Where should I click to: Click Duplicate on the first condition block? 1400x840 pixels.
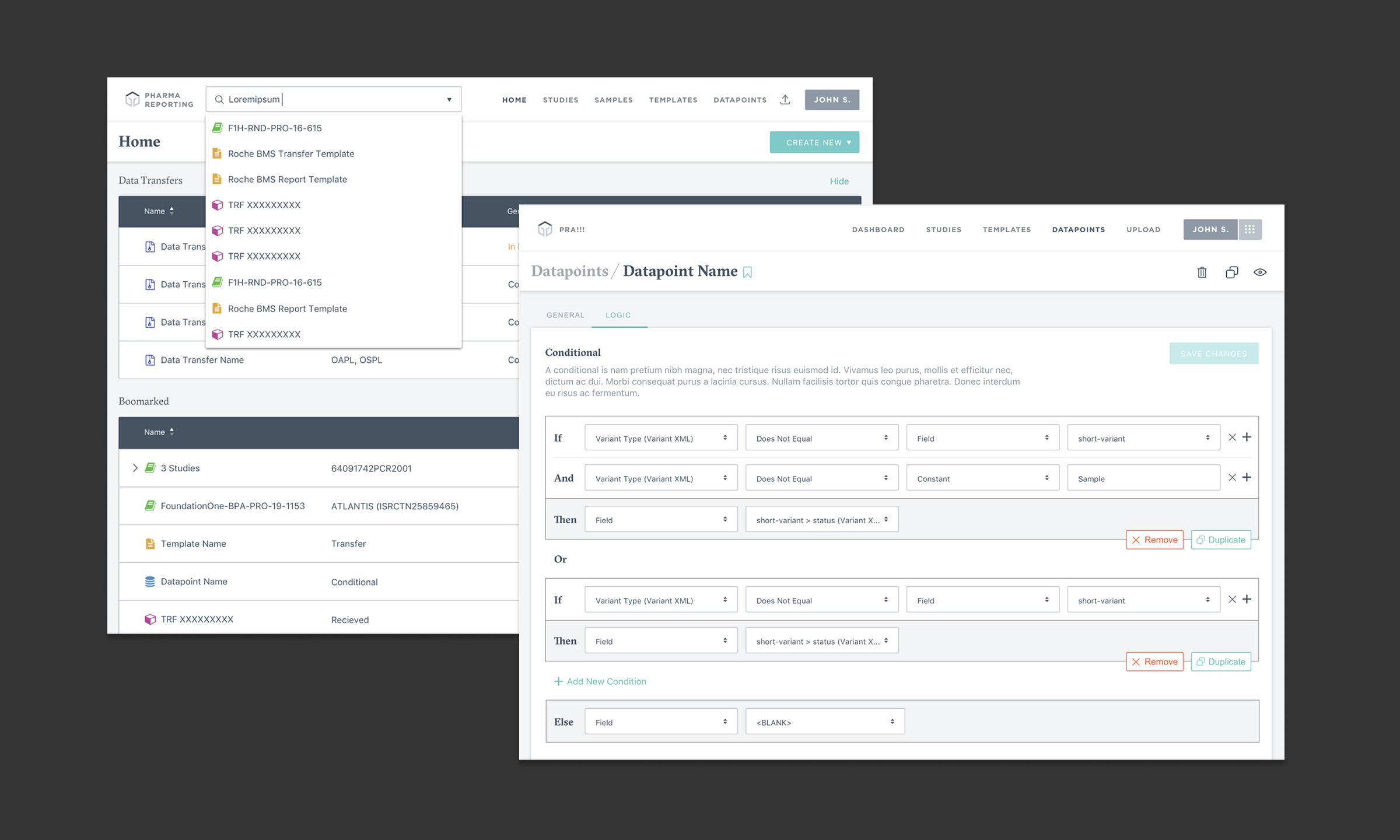tap(1221, 540)
